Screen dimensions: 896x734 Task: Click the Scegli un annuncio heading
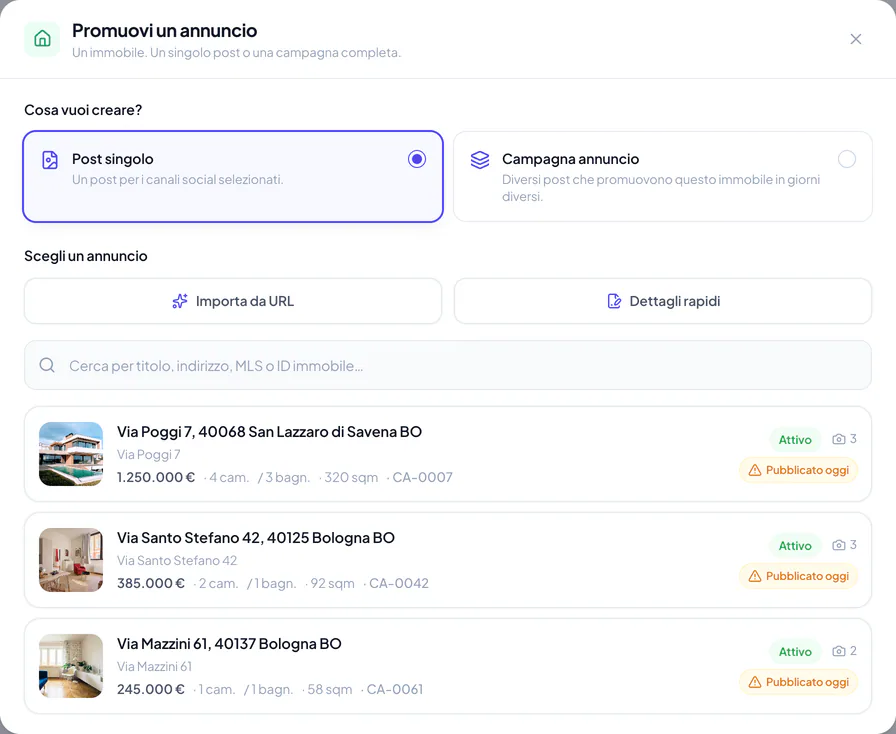pyautogui.click(x=86, y=256)
